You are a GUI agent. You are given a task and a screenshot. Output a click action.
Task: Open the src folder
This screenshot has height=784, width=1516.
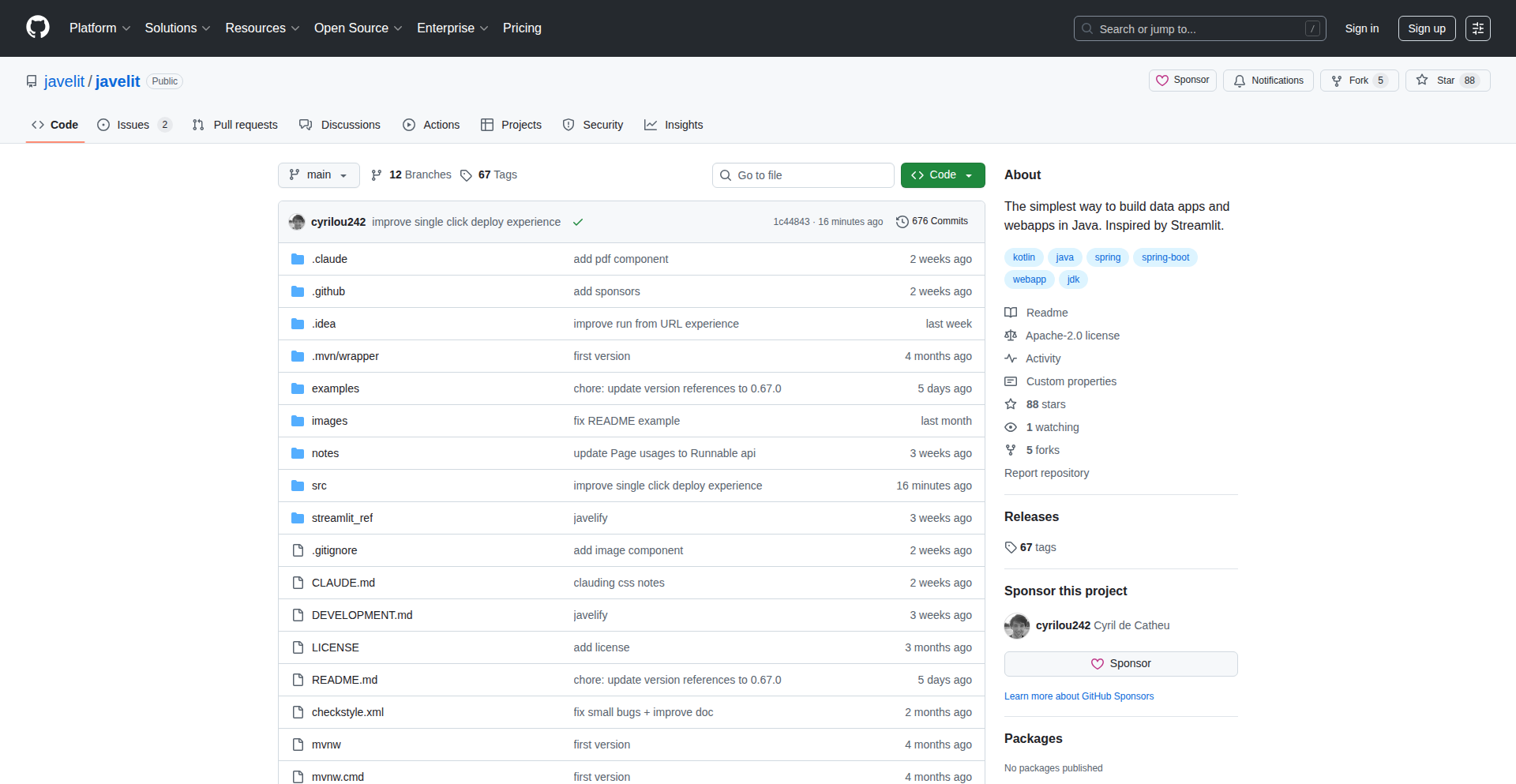point(319,486)
